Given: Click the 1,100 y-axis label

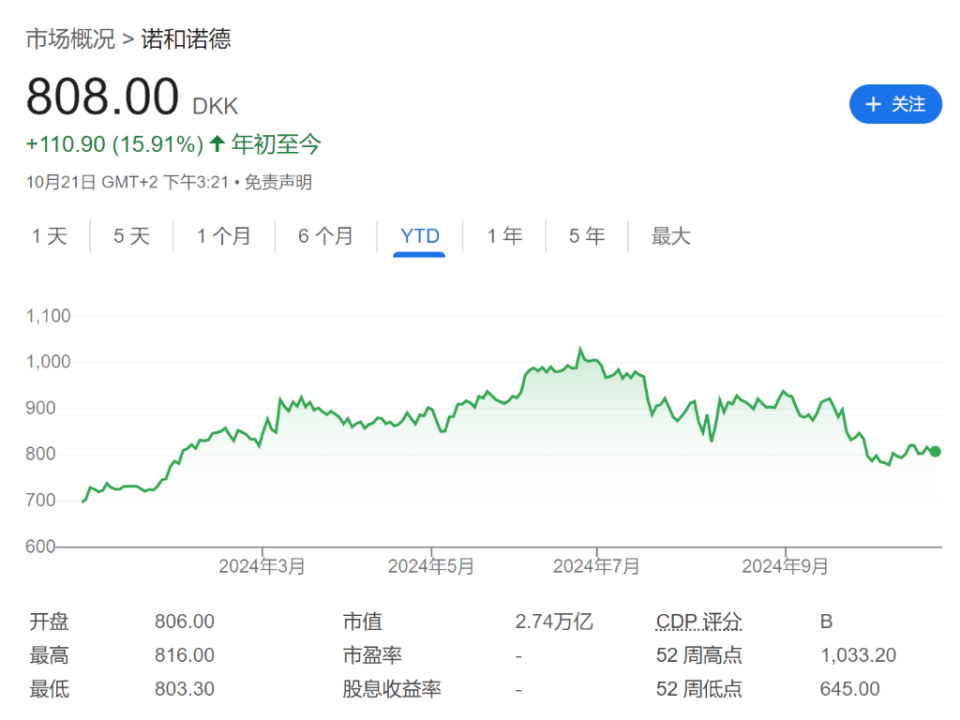Looking at the screenshot, I should (x=48, y=316).
